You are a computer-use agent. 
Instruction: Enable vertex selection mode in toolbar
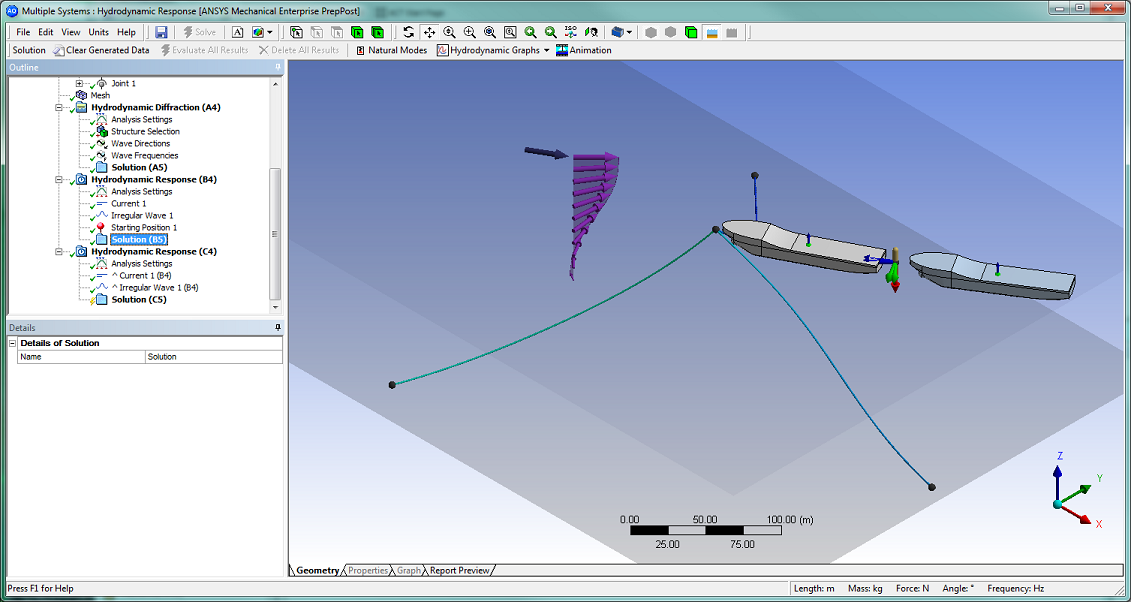297,31
